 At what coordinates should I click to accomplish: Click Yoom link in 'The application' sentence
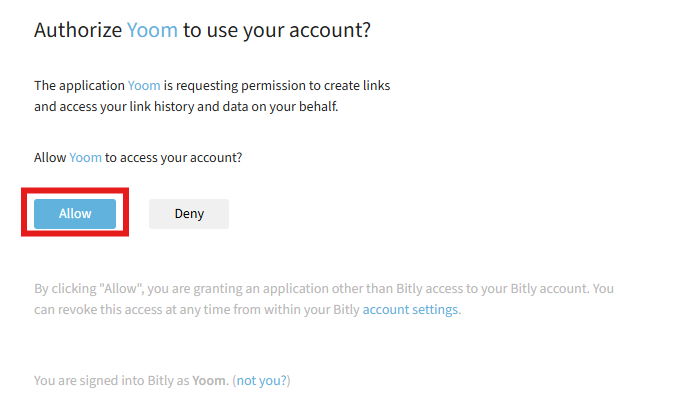tap(144, 86)
